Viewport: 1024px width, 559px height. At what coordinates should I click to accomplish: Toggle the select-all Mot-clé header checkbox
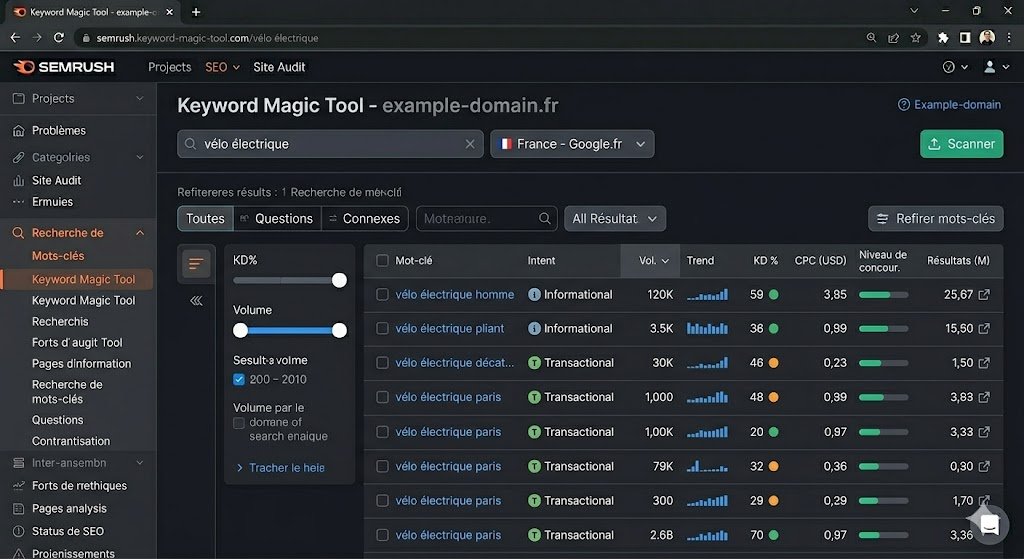point(383,261)
